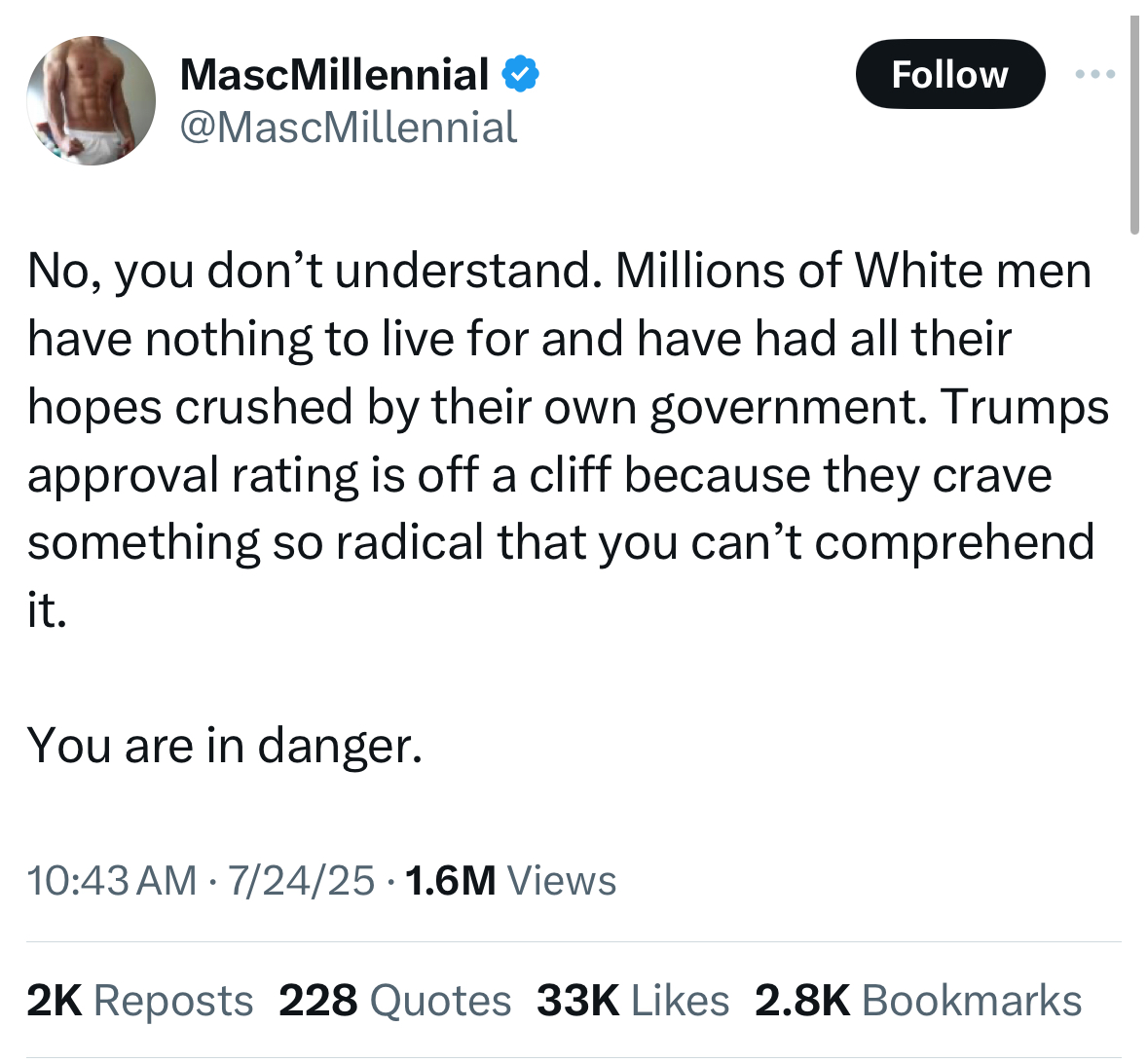Viewport: 1148px width, 1063px height.
Task: Click the 'Bookmarks' label text
Action: [973, 1000]
